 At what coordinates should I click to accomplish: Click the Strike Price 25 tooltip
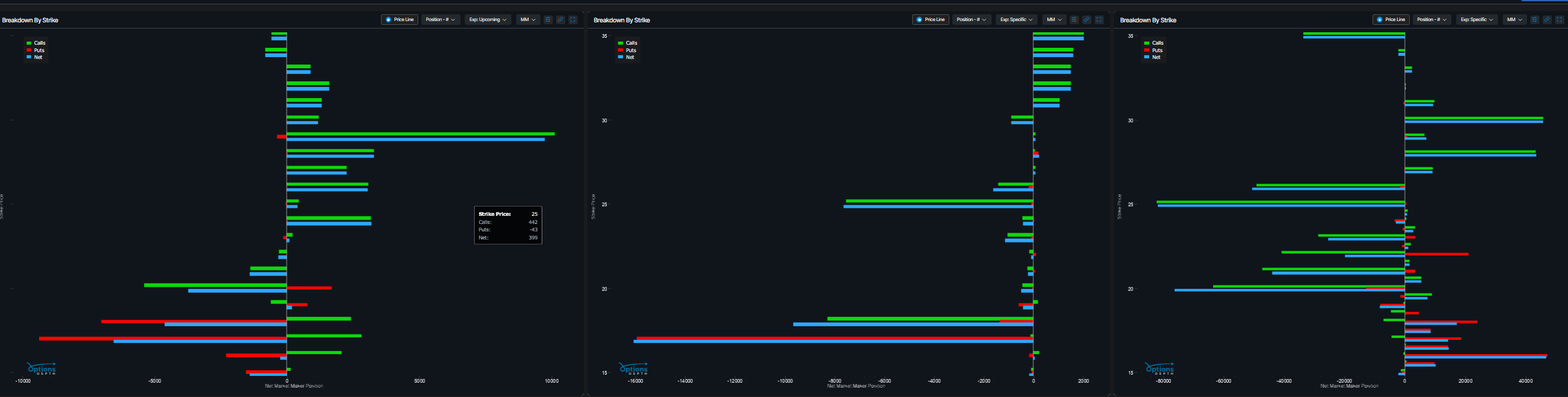[x=508, y=225]
